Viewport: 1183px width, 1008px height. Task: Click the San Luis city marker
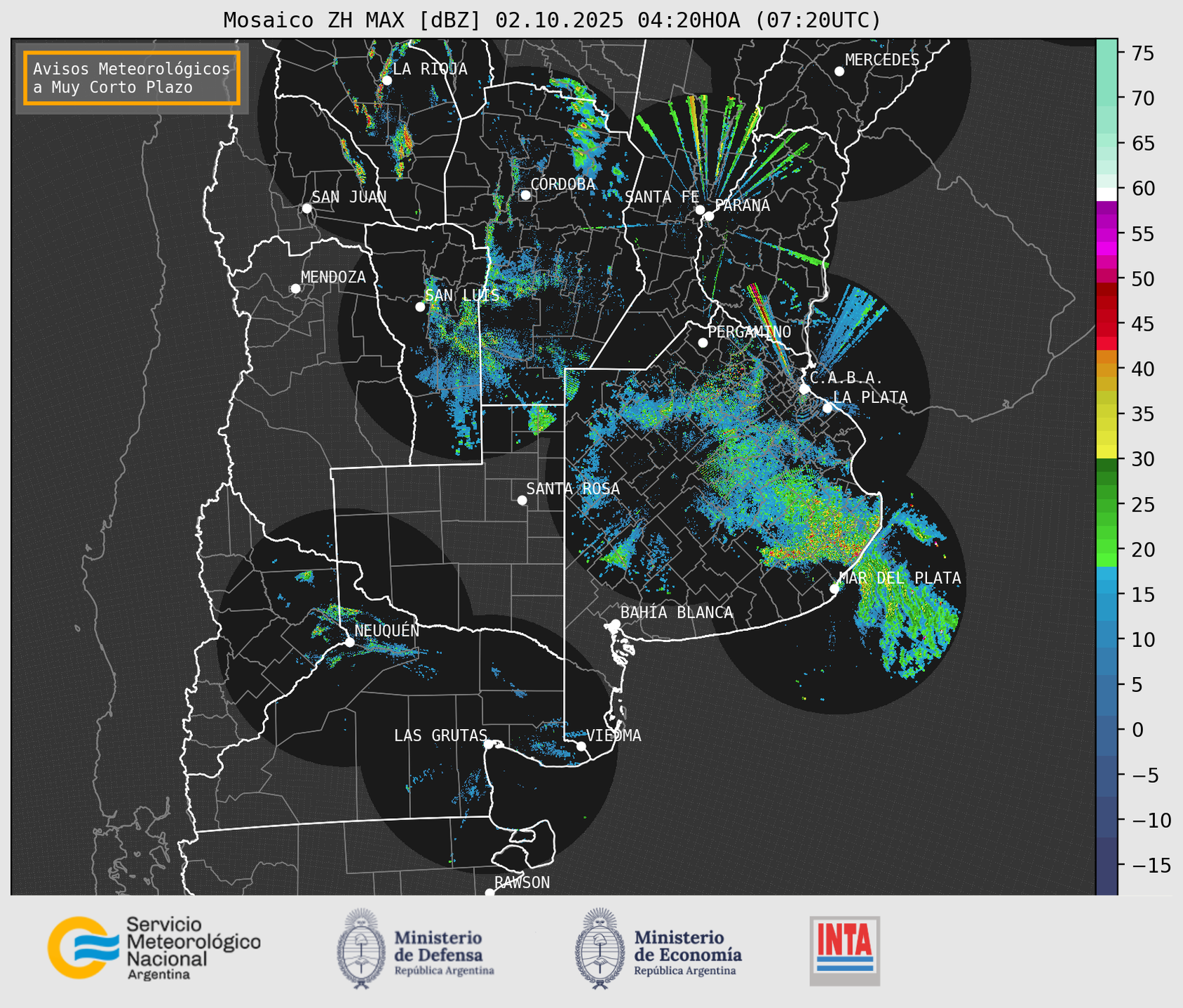coord(420,307)
